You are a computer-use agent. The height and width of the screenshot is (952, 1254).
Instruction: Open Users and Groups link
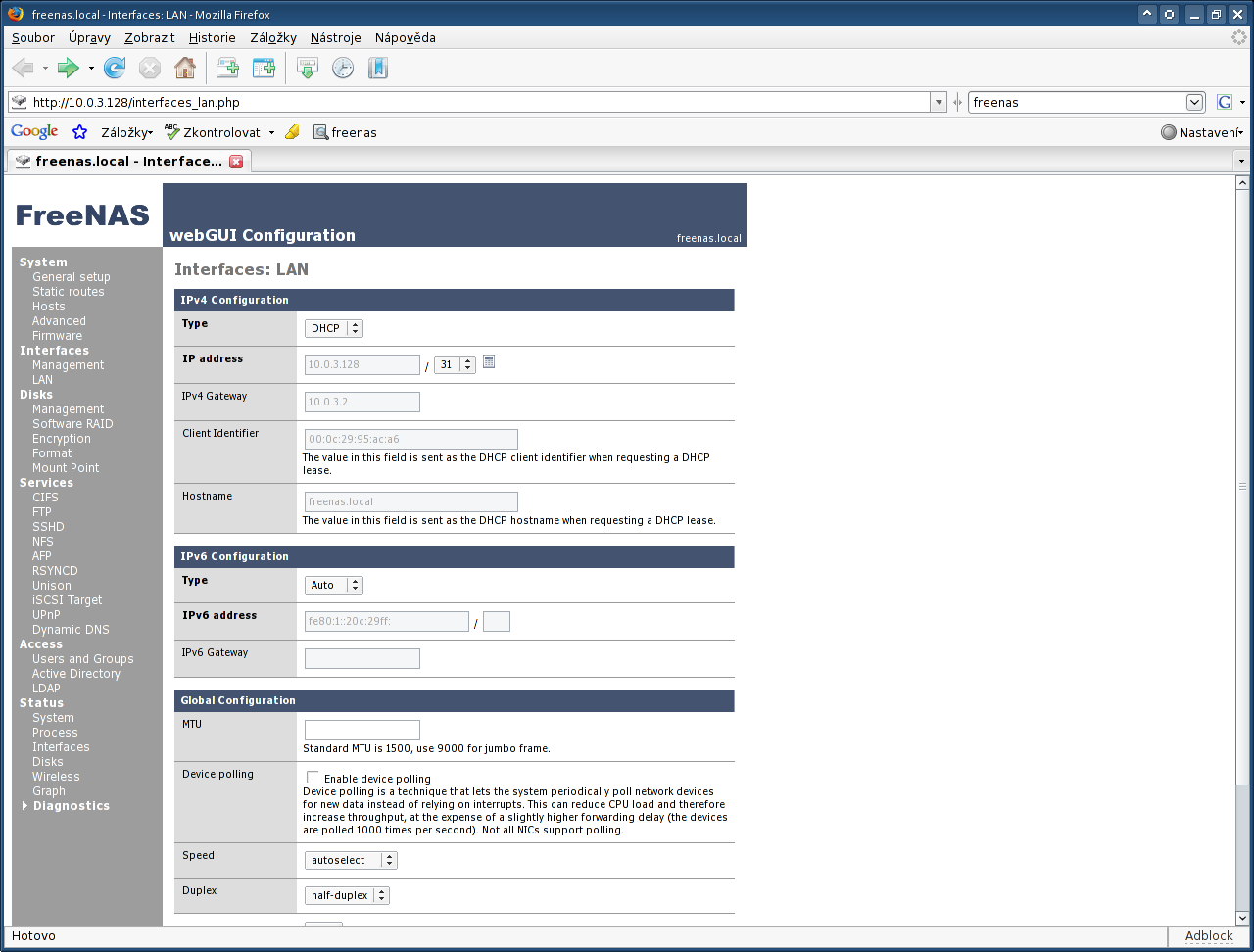[x=83, y=659]
